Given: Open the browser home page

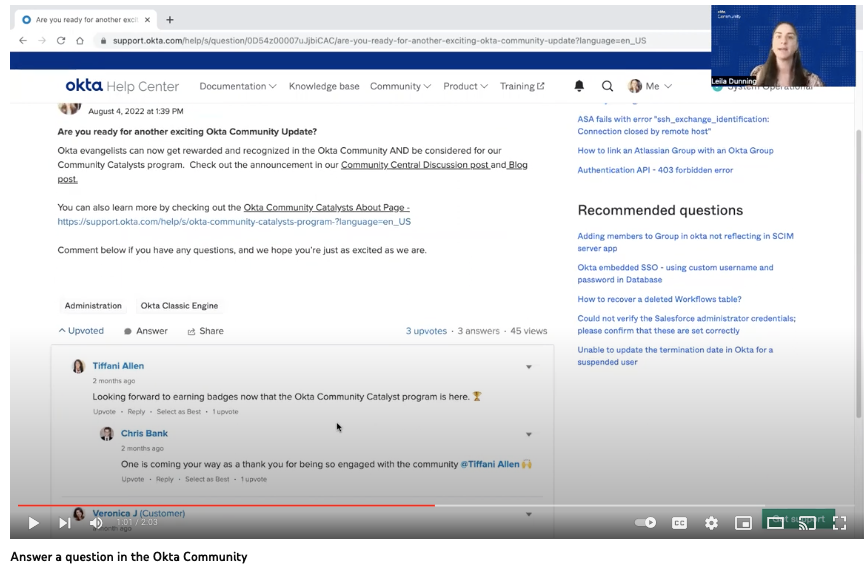Looking at the screenshot, I should pyautogui.click(x=80, y=40).
